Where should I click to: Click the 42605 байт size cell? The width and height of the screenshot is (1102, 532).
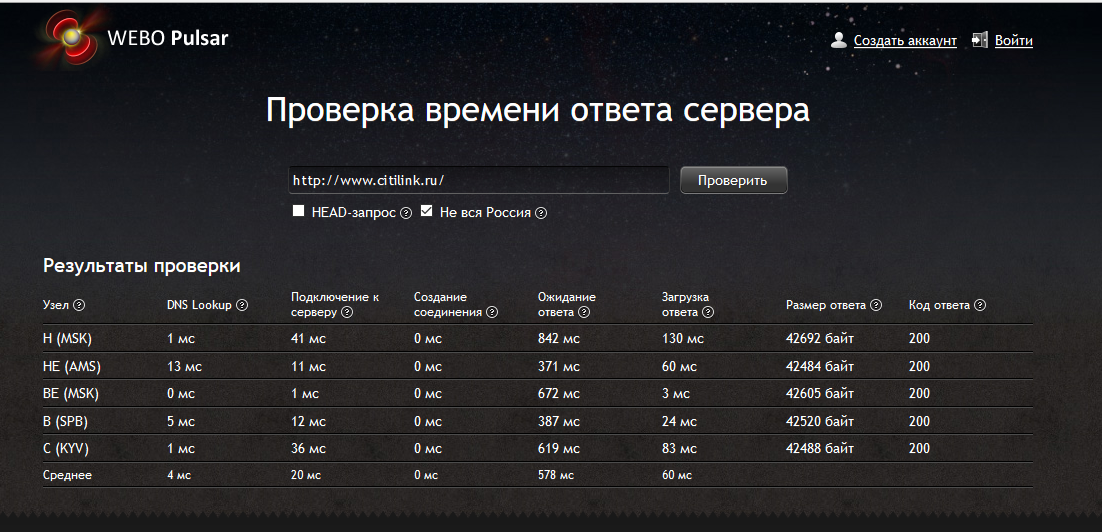(819, 394)
